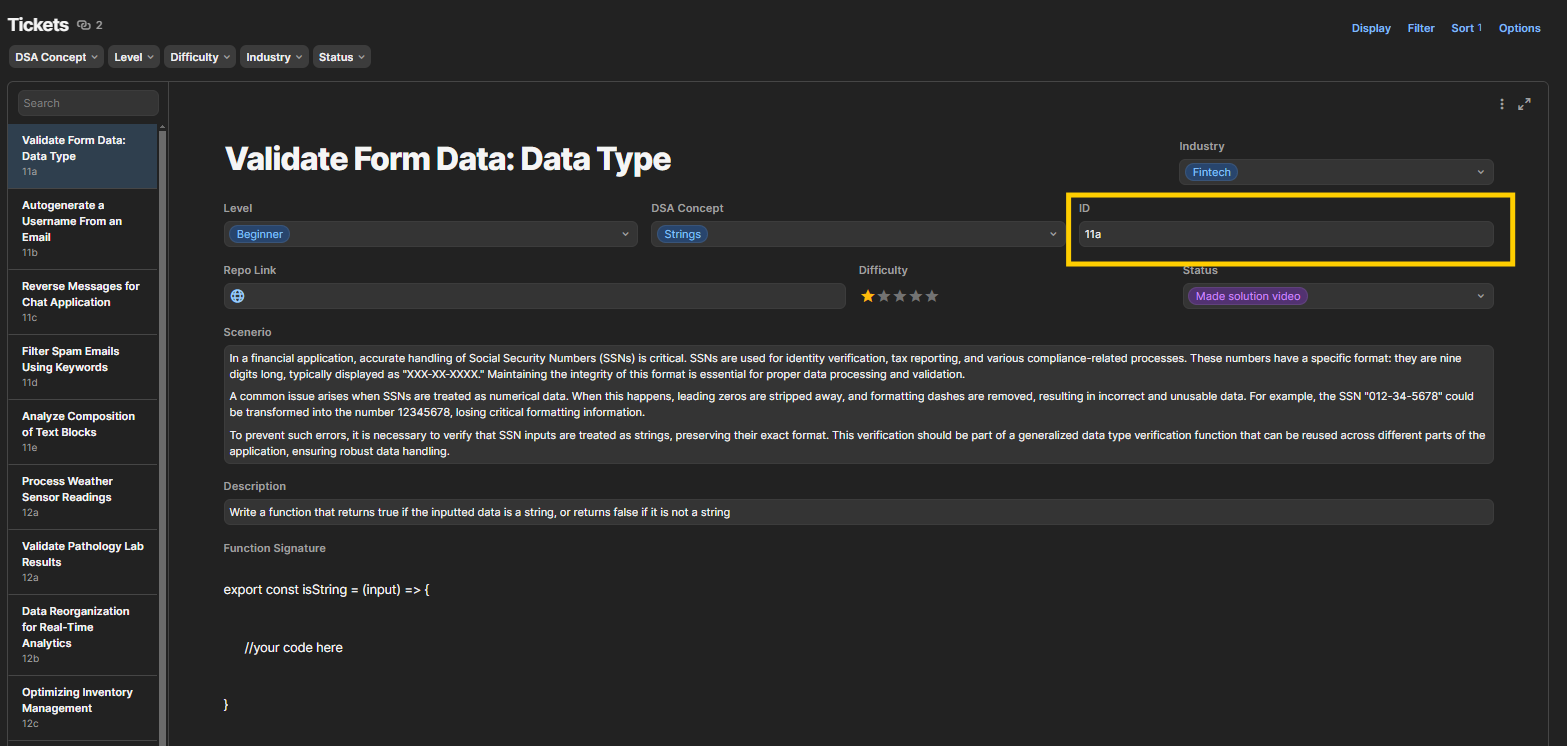Click the globe icon in Repo Link
1567x746 pixels.
(x=237, y=296)
